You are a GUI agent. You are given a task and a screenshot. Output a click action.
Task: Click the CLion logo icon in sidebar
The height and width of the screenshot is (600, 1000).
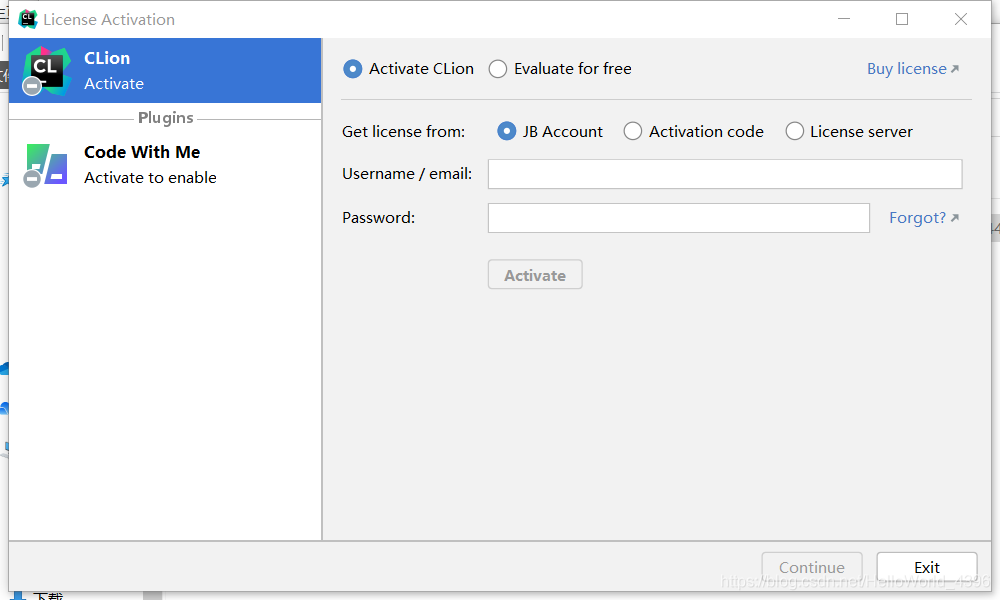click(x=46, y=71)
